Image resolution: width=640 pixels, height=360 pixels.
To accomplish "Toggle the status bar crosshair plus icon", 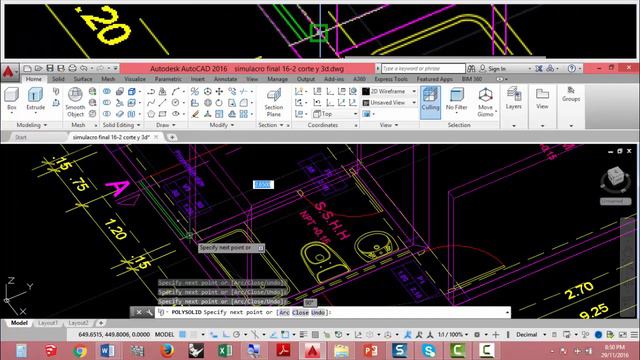I will [x=496, y=334].
